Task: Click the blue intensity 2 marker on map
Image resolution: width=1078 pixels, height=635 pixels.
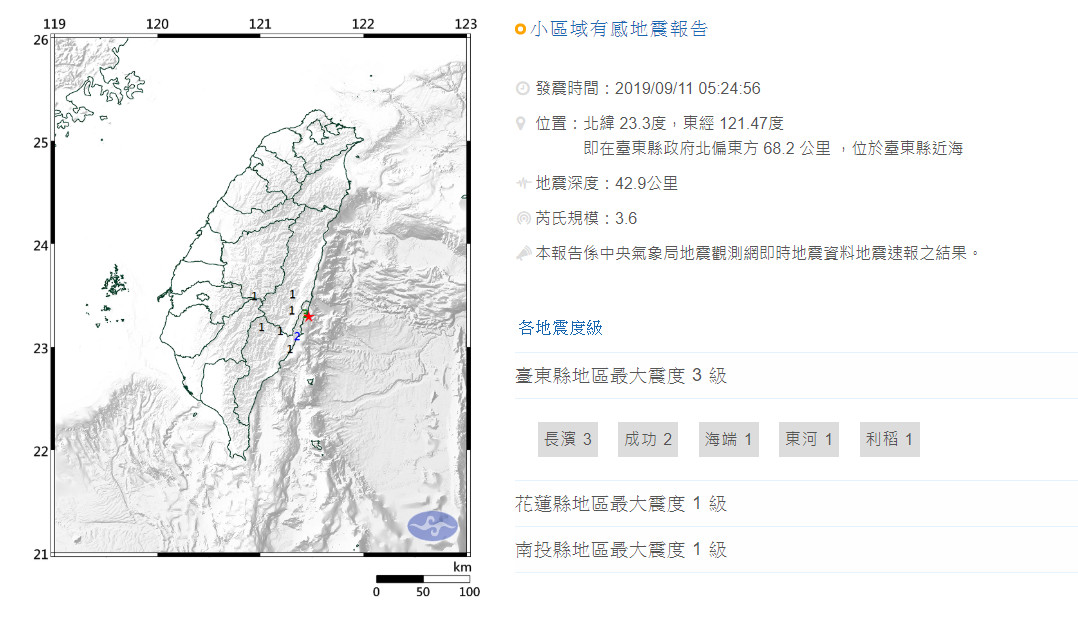Action: [x=297, y=336]
